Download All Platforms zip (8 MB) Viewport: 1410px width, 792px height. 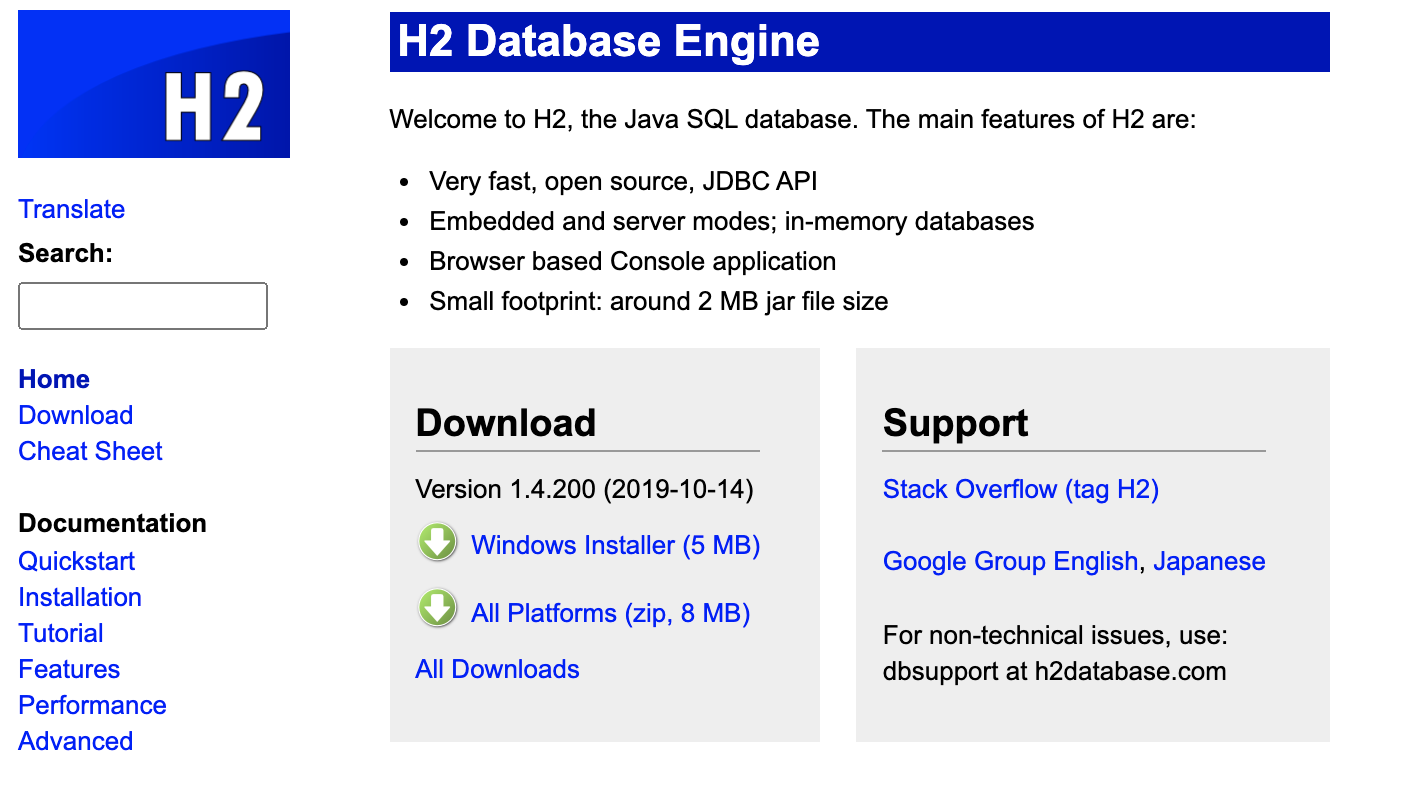(611, 613)
